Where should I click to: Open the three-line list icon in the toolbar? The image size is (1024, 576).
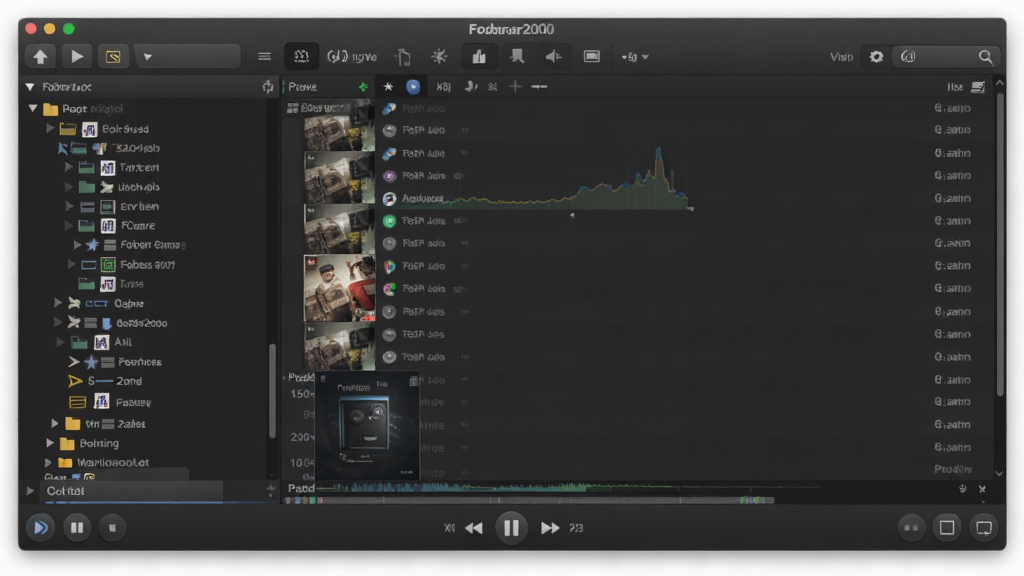click(264, 57)
